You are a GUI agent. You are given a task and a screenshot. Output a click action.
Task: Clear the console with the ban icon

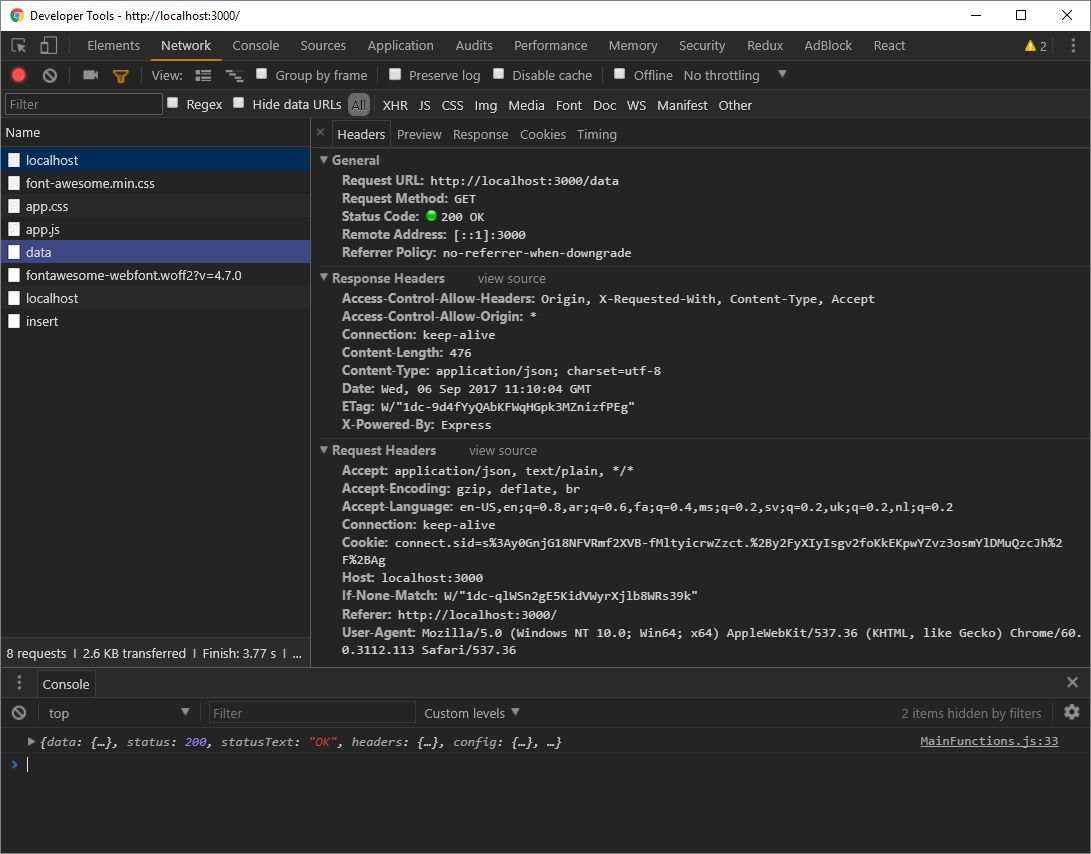[19, 712]
